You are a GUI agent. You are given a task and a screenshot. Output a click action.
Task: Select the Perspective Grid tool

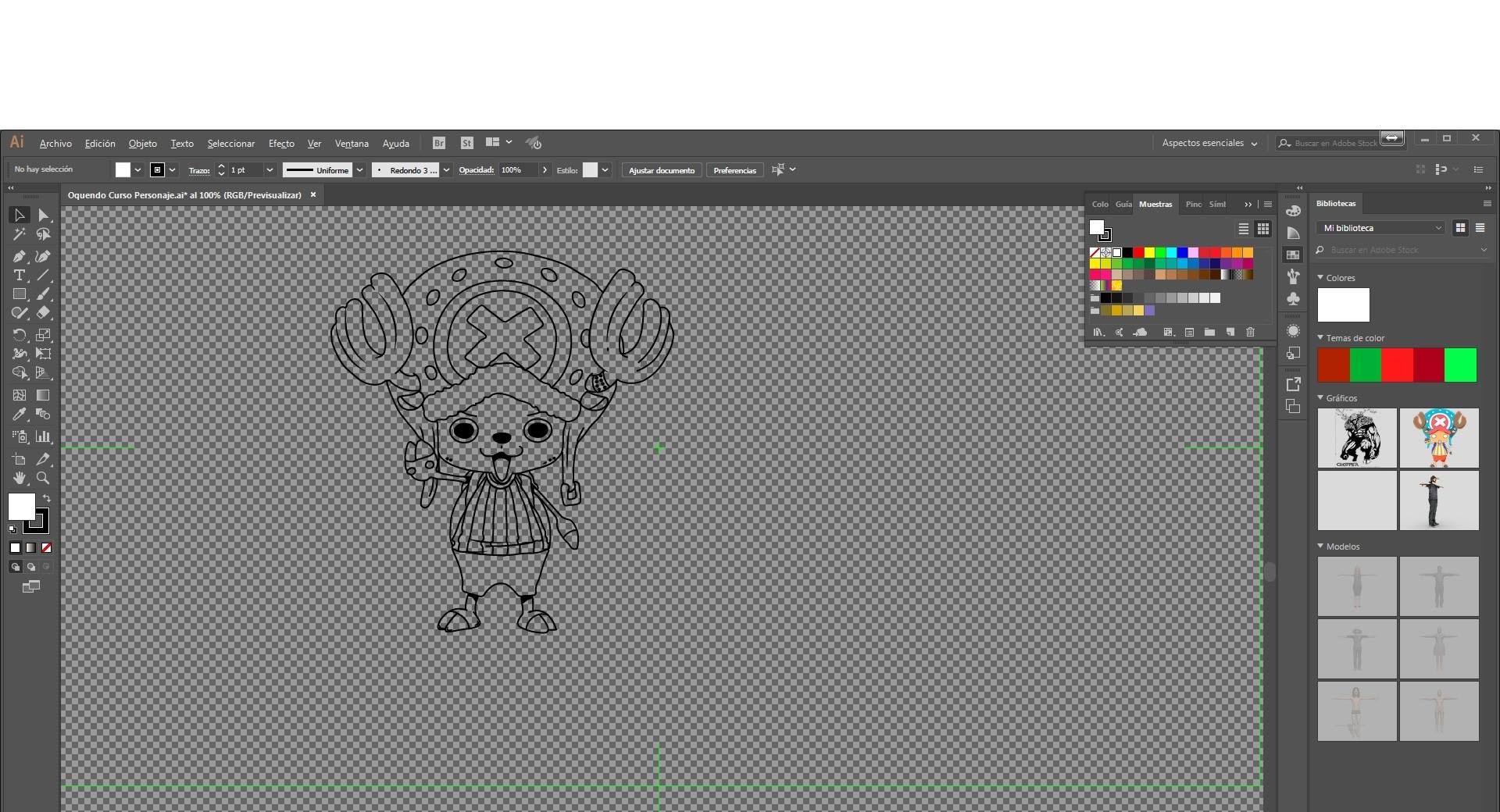[44, 373]
